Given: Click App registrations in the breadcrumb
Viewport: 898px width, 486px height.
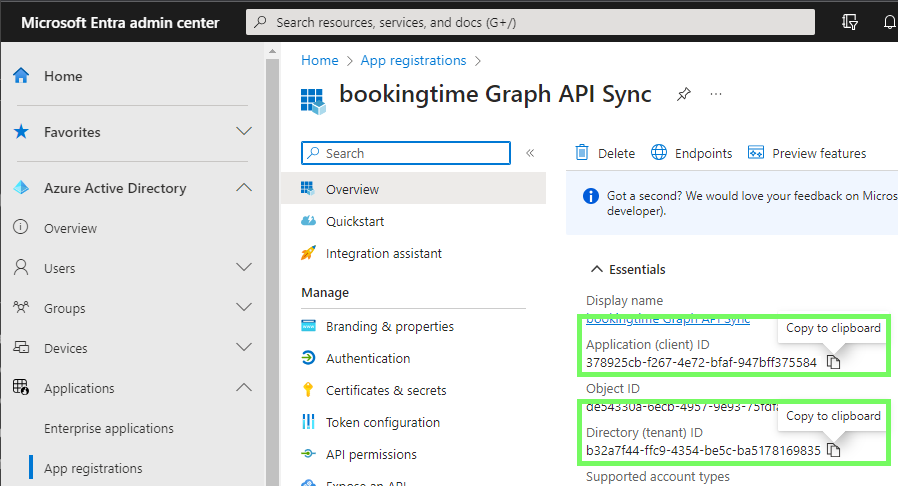Looking at the screenshot, I should (x=413, y=60).
